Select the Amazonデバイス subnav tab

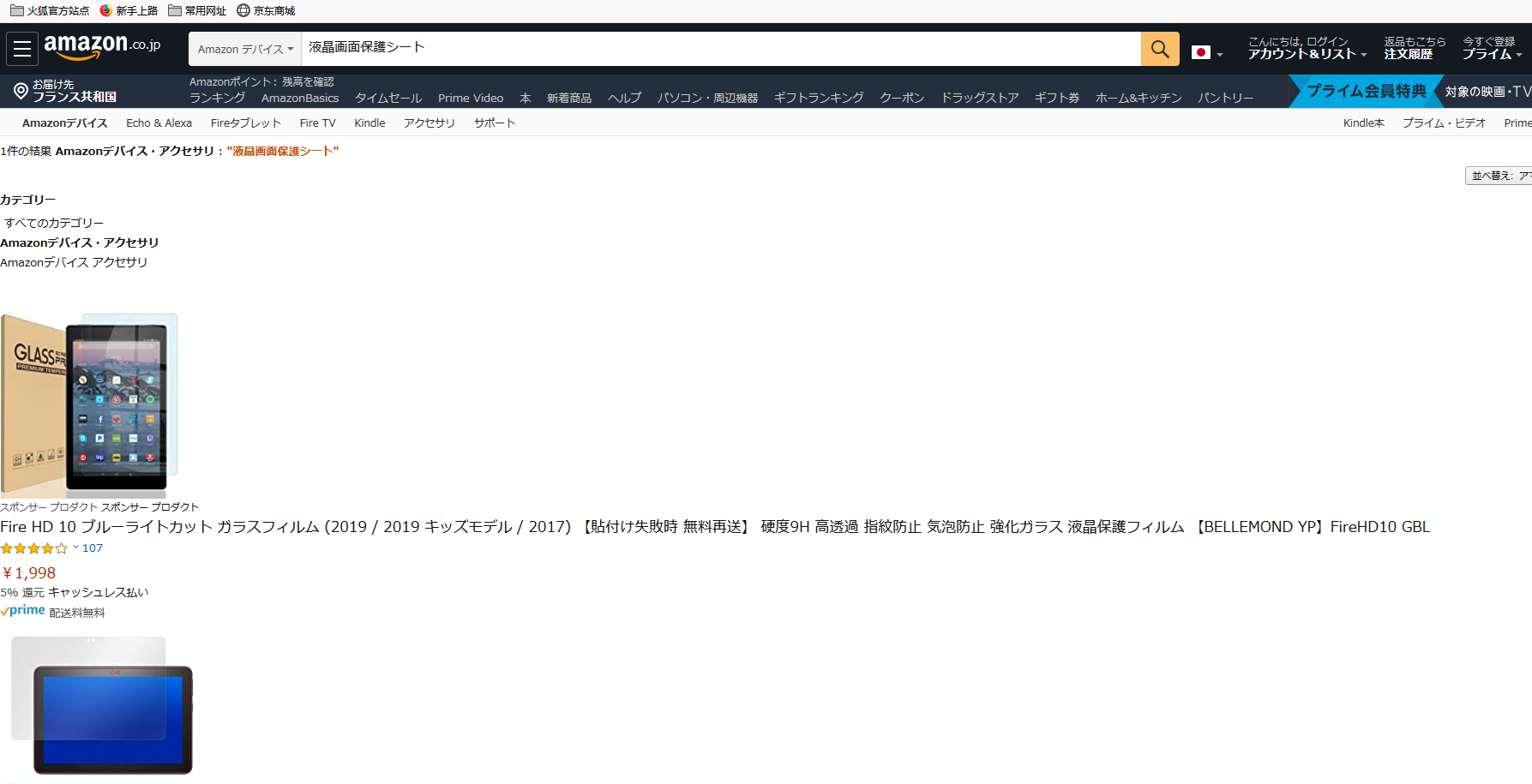click(x=65, y=123)
